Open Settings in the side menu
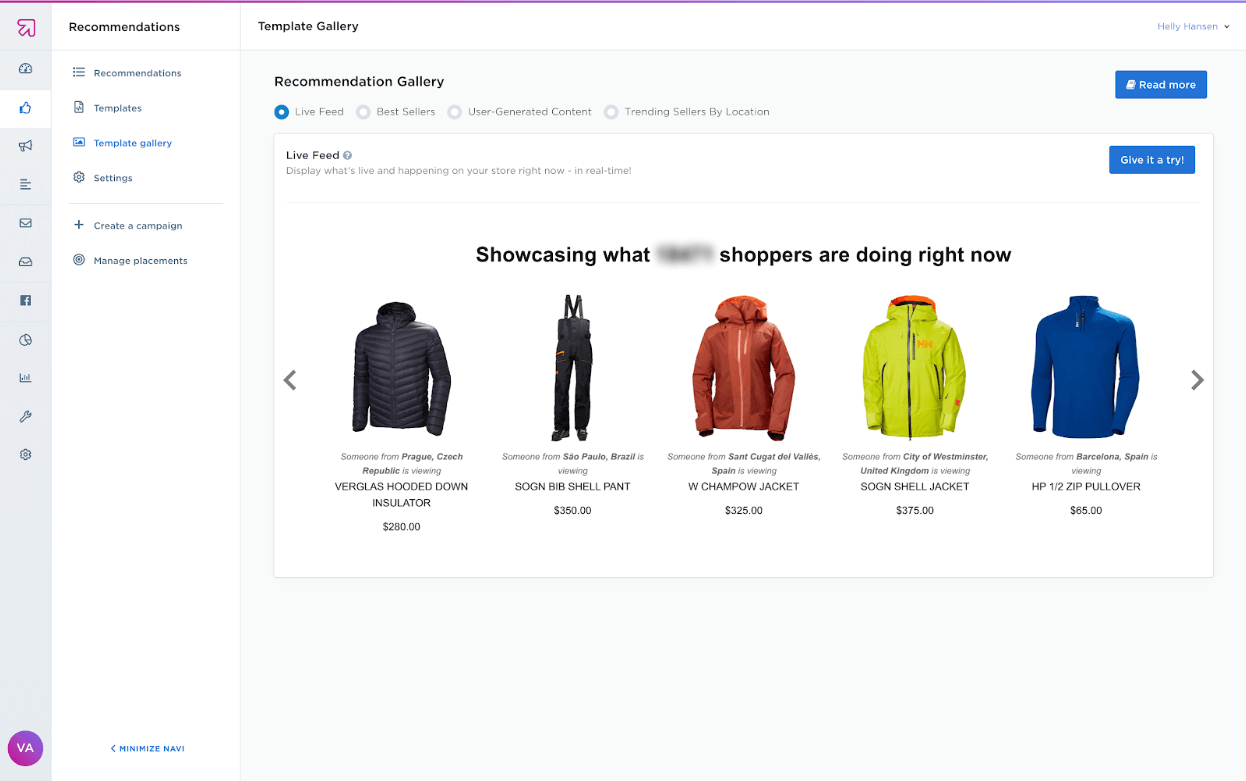 113,178
